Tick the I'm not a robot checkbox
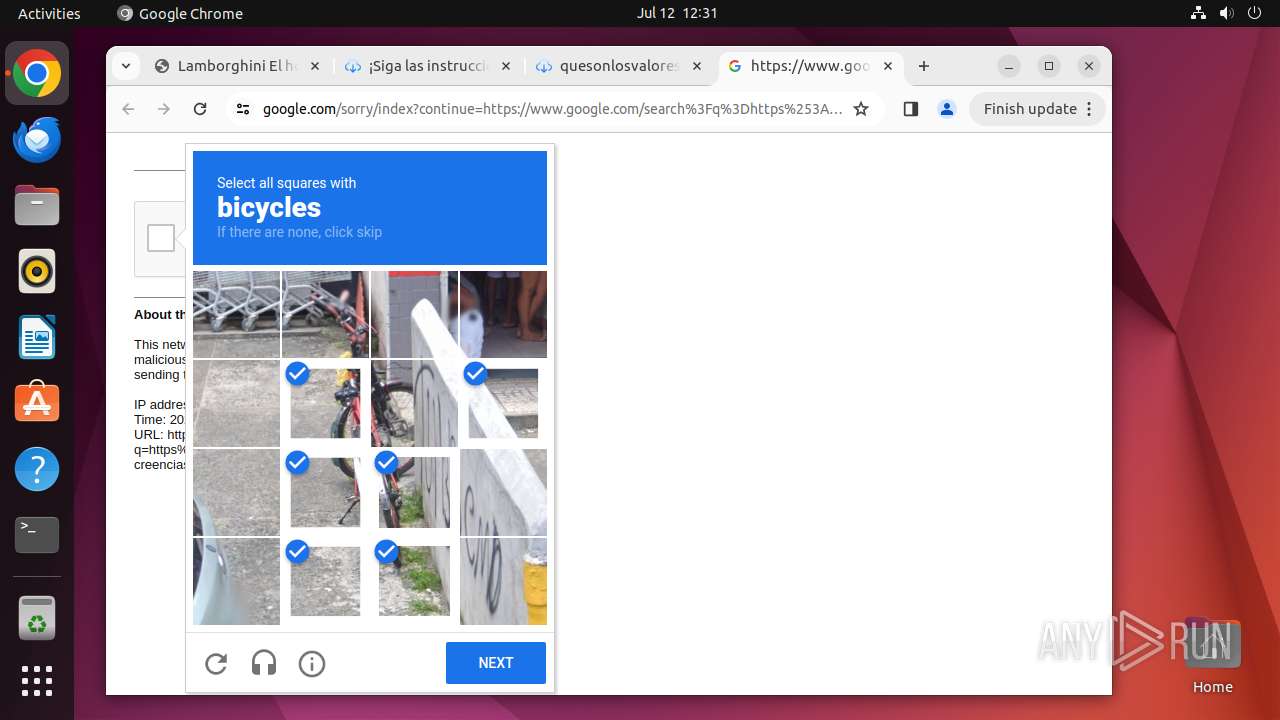 coord(161,238)
